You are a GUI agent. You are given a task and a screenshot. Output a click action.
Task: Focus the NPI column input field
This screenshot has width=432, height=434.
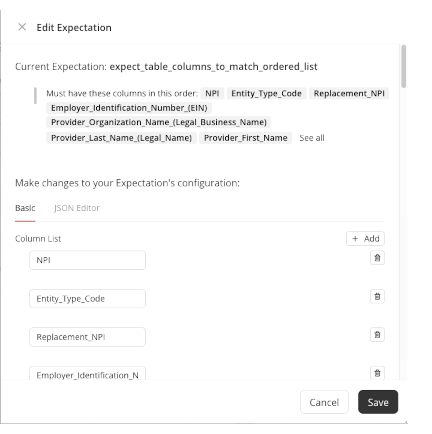click(87, 260)
